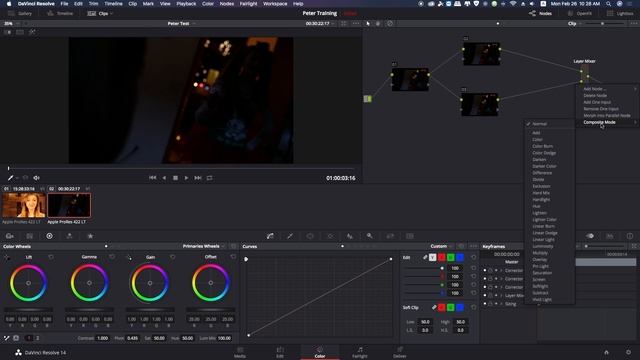
Task: Toggle the Timeline panel button
Action: pyautogui.click(x=60, y=13)
